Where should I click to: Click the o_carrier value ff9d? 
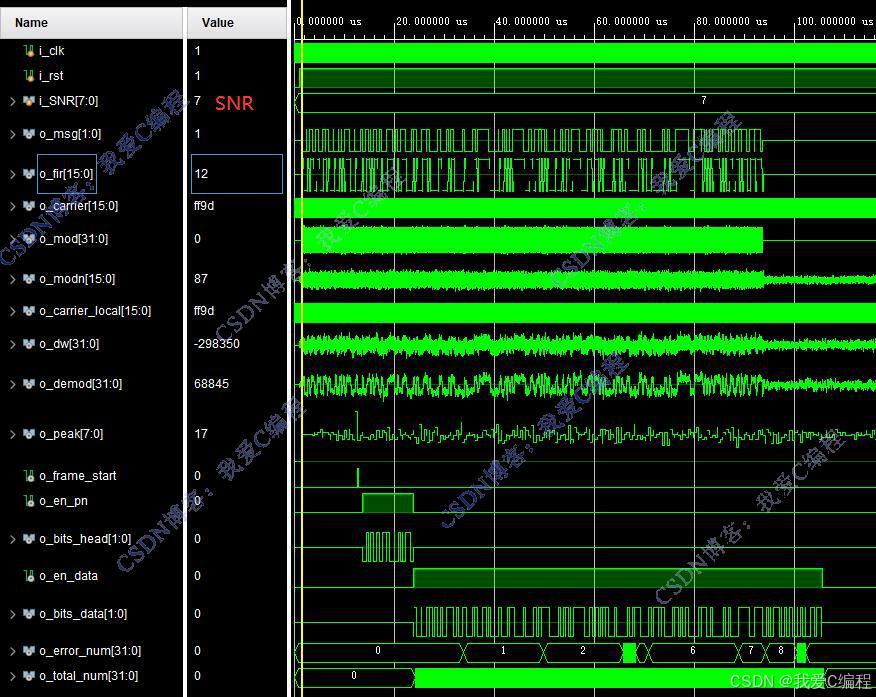204,206
